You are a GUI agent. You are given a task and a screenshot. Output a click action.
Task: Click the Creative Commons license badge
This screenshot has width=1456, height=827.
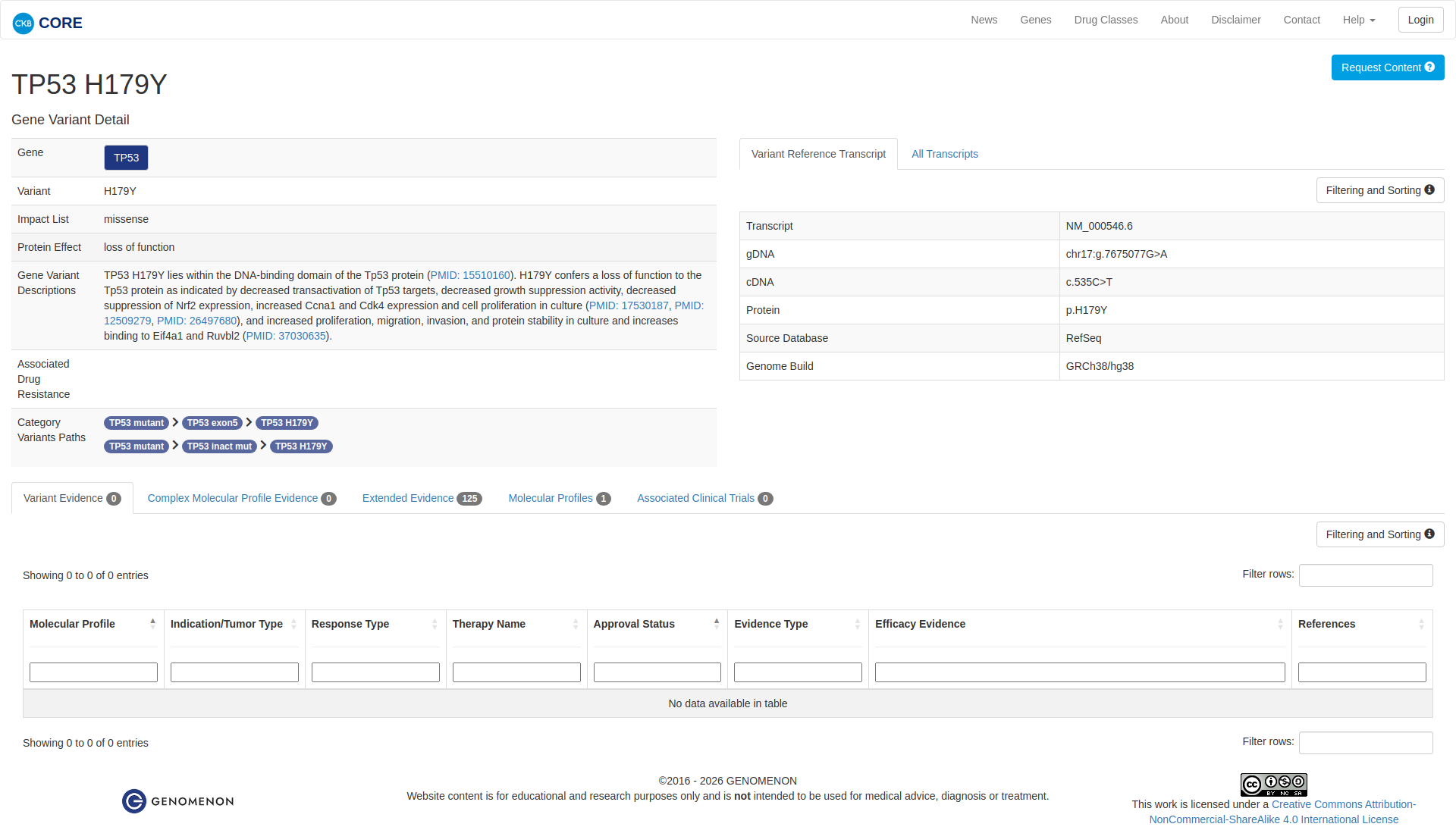(1273, 785)
